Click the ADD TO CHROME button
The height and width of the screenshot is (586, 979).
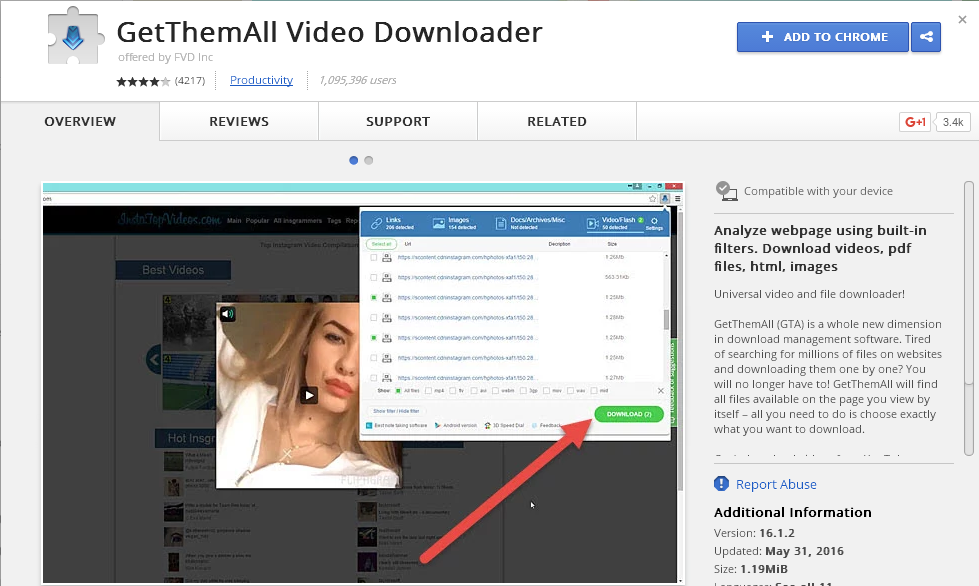pos(822,37)
